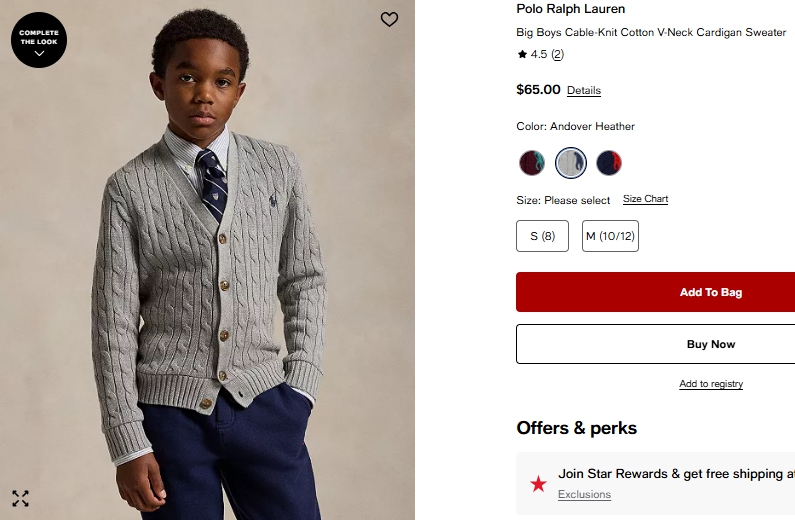Screen dimensions: 795x520
Task: Add item to registry
Action: 711,384
